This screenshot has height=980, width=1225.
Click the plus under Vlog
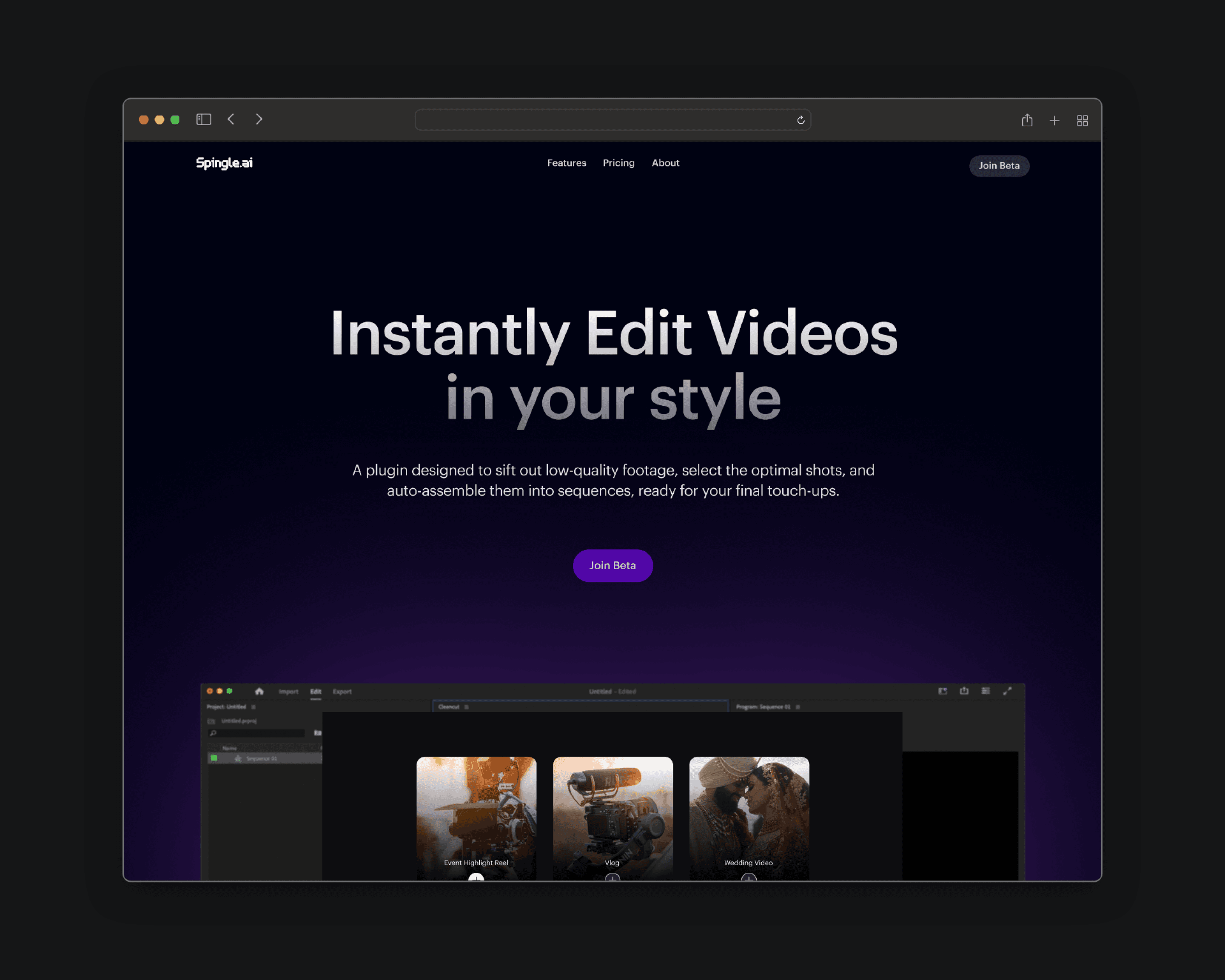click(612, 878)
